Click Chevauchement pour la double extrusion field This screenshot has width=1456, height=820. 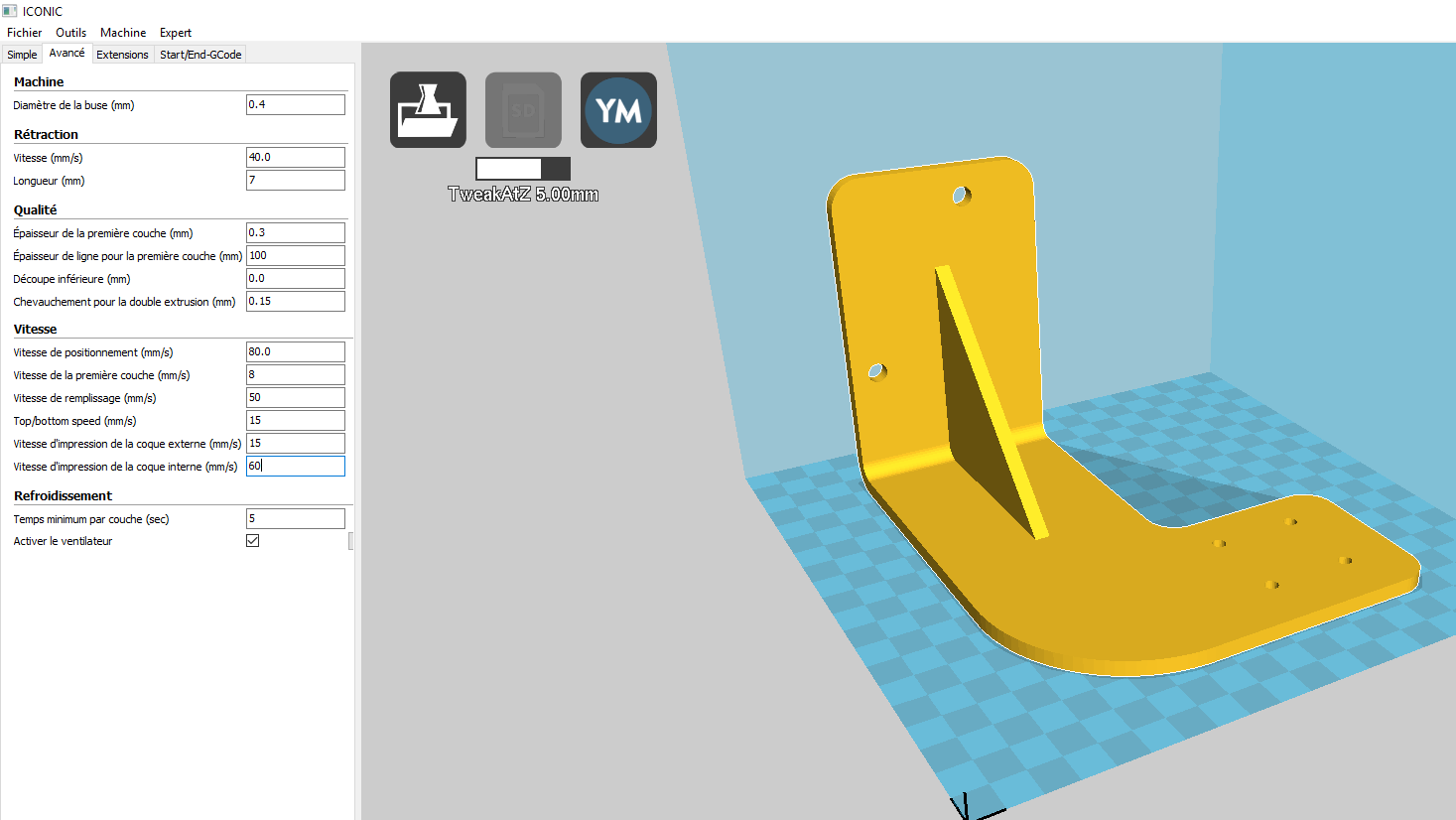coord(296,301)
